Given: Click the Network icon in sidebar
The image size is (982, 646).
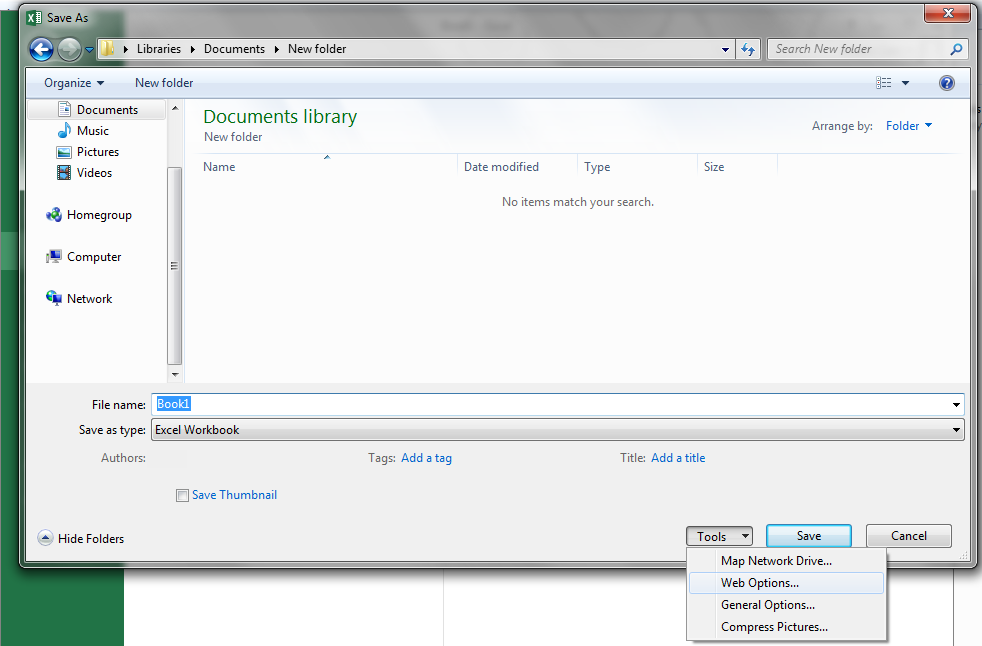Looking at the screenshot, I should click(x=54, y=299).
